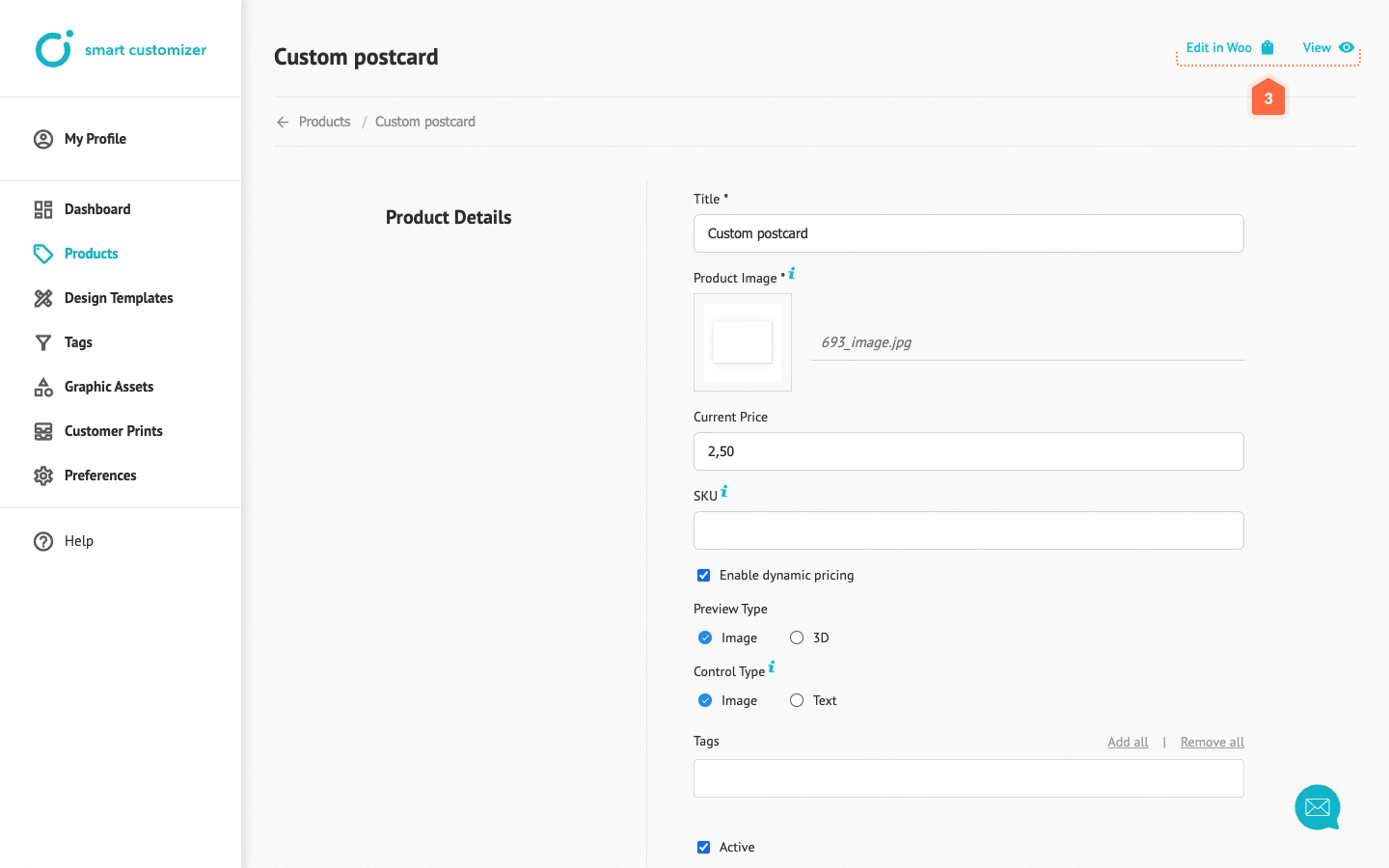
Task: Open the Products section
Action: 92,254
